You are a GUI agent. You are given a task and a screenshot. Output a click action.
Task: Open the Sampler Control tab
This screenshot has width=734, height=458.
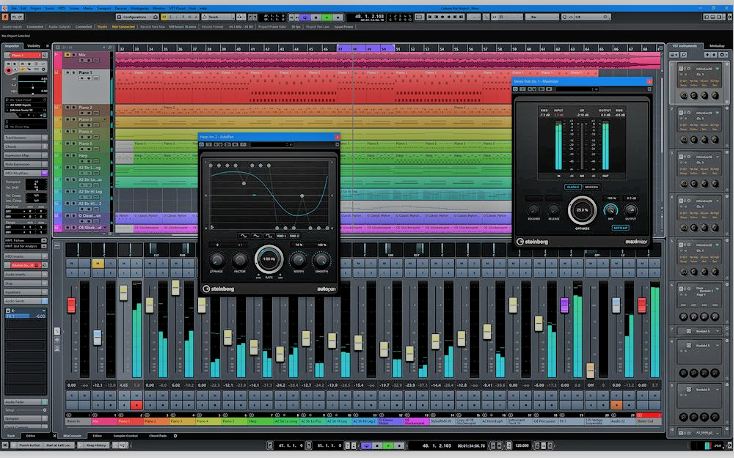pos(125,436)
